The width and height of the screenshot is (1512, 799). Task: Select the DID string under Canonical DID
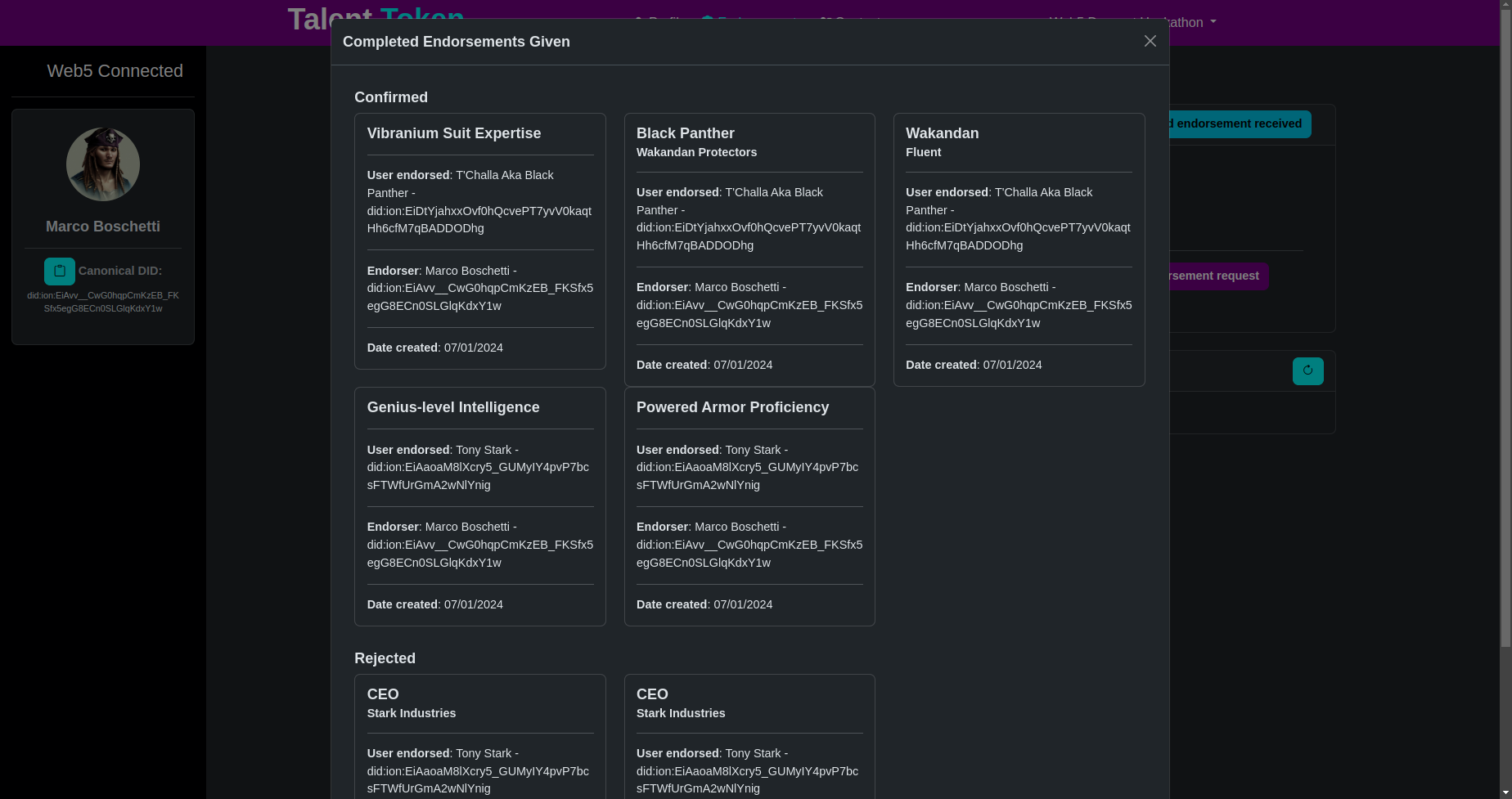[x=103, y=302]
